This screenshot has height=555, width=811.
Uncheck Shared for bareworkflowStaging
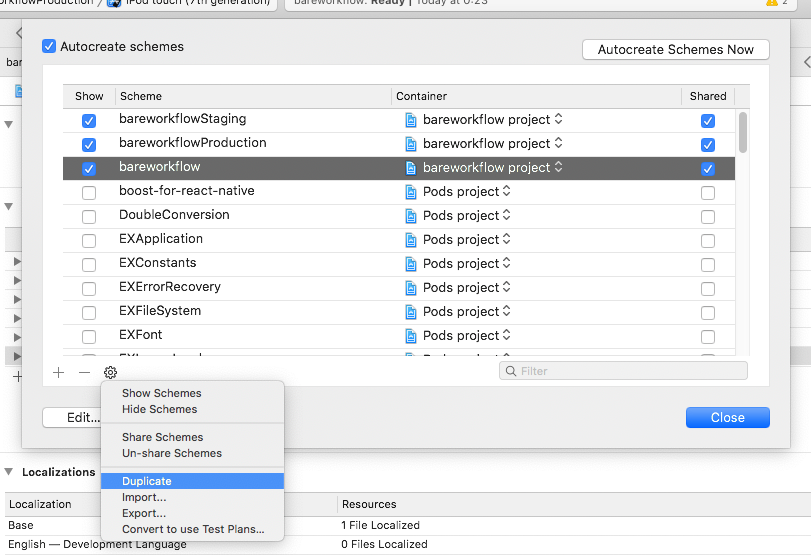pyautogui.click(x=708, y=121)
